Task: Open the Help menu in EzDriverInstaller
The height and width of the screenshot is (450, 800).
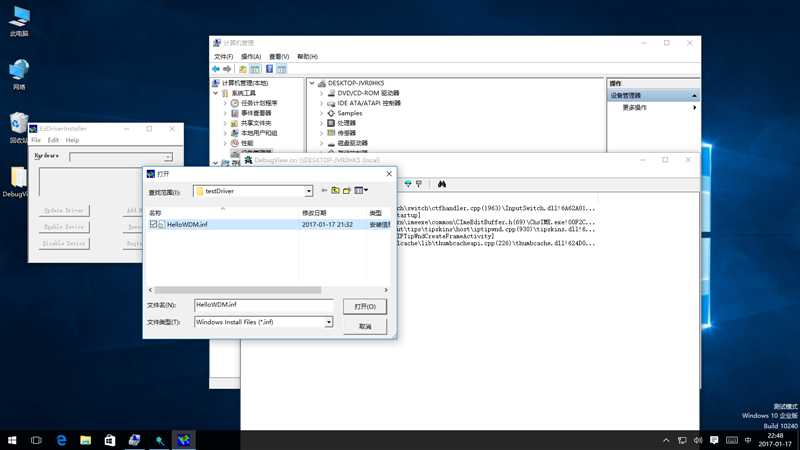Action: point(72,140)
